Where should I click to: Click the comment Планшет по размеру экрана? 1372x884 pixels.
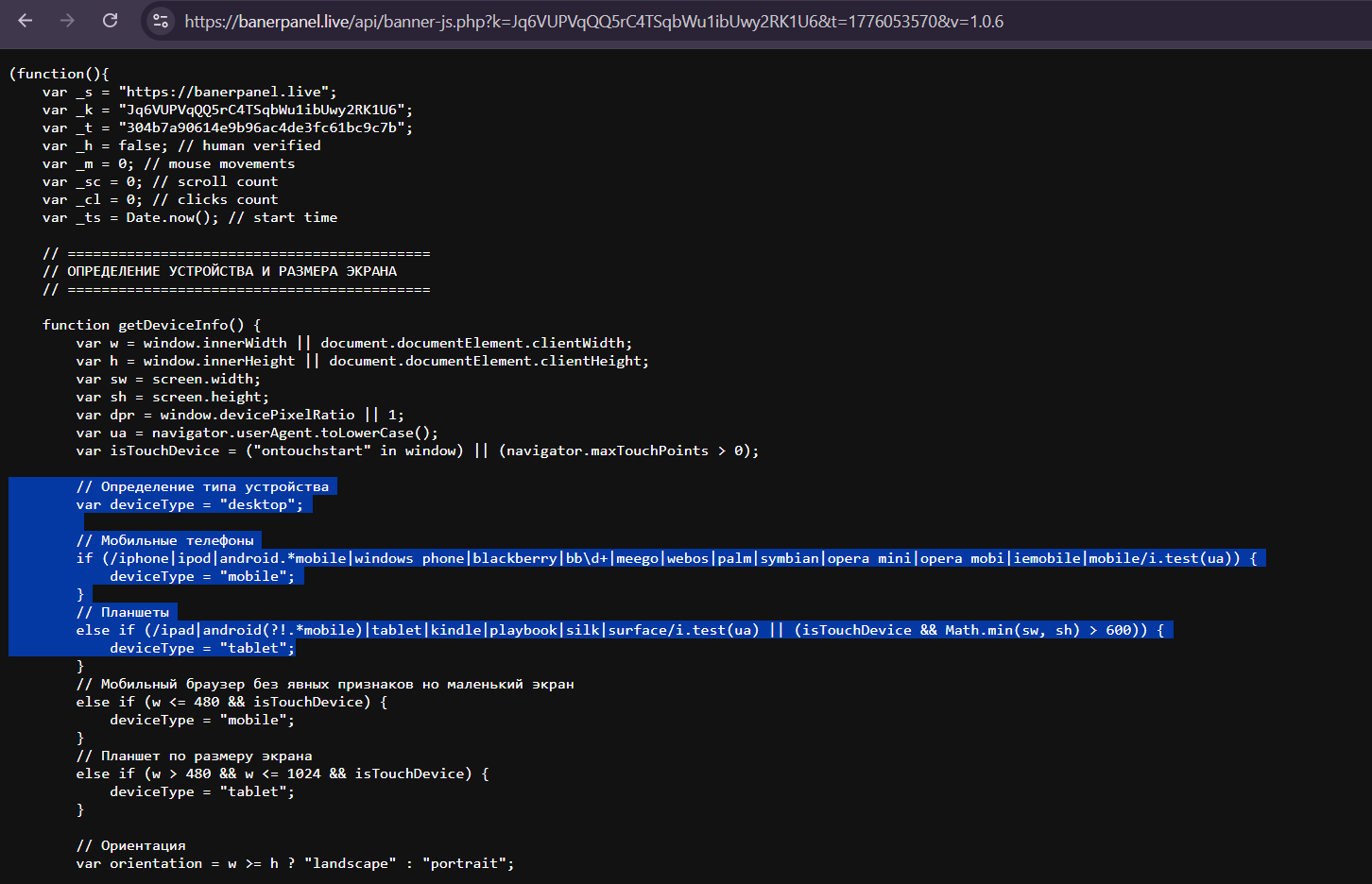(194, 756)
